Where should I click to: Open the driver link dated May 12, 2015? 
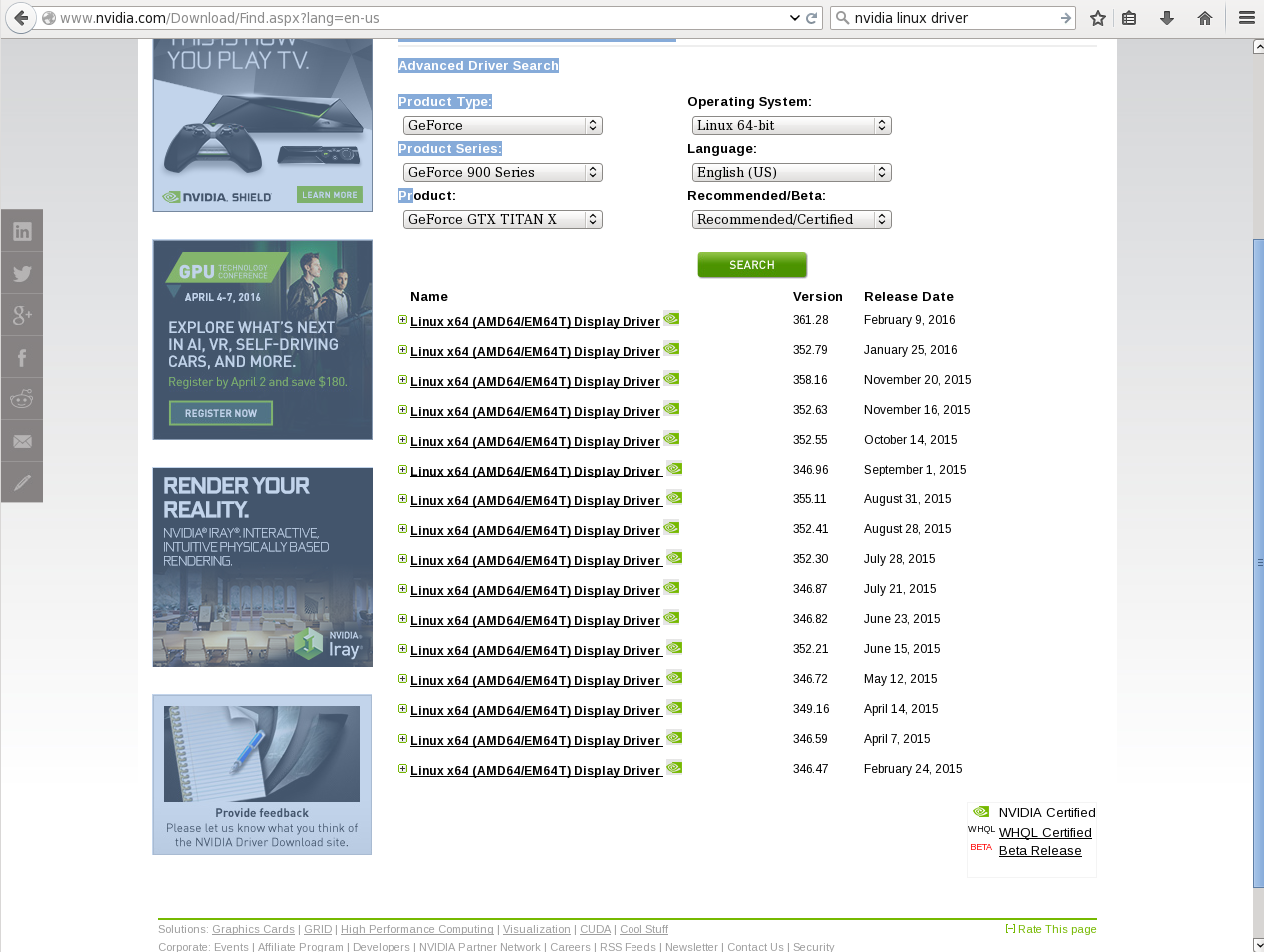tap(536, 681)
